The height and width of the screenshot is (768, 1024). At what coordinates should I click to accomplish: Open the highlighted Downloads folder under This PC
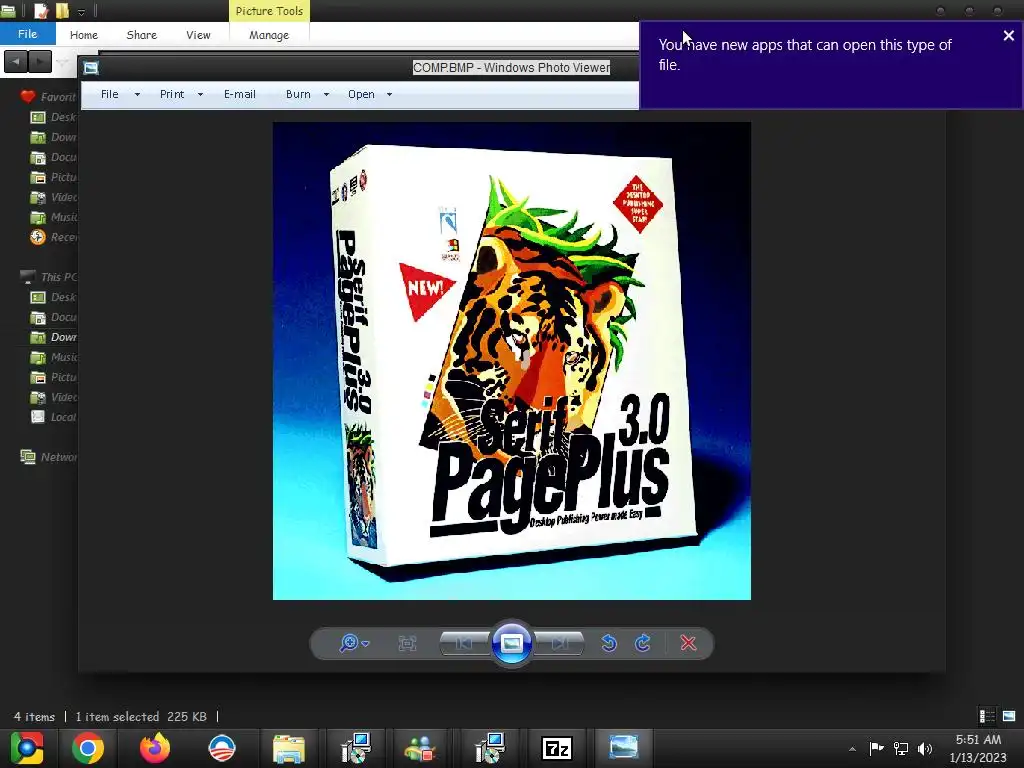point(54,337)
